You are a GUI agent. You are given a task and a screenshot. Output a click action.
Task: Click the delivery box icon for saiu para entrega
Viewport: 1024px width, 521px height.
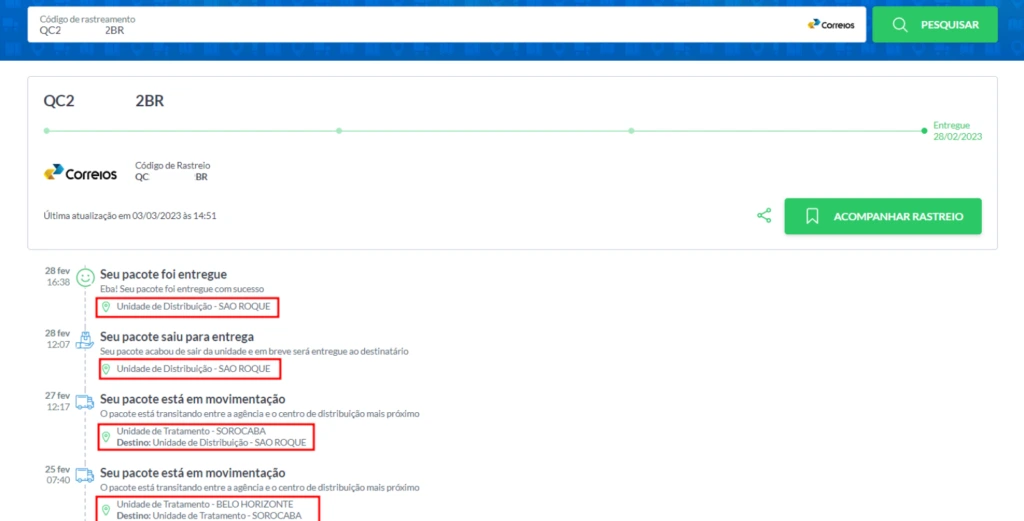[x=85, y=339]
